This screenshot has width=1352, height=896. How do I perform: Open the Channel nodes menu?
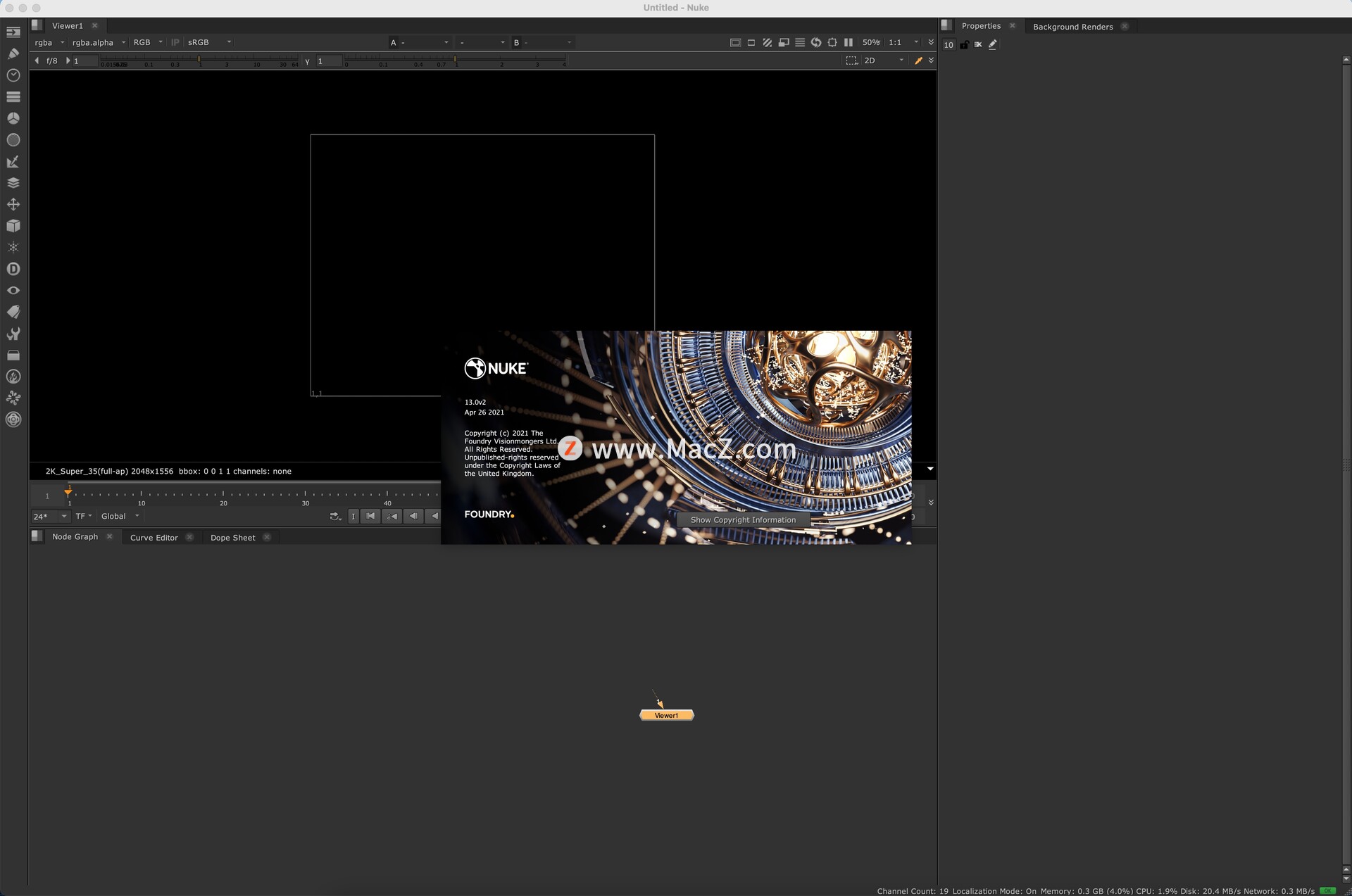coord(13,96)
